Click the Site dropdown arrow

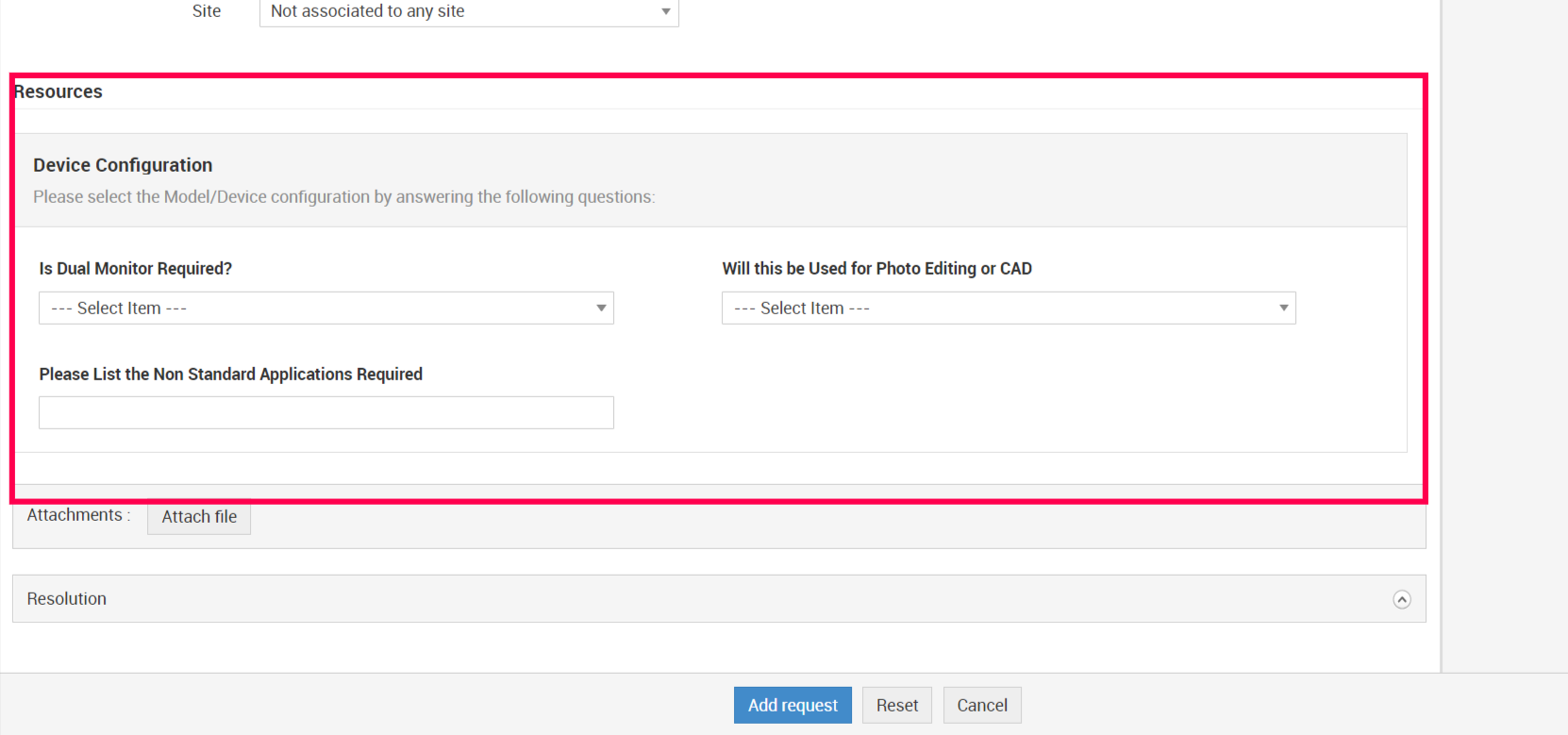point(666,11)
